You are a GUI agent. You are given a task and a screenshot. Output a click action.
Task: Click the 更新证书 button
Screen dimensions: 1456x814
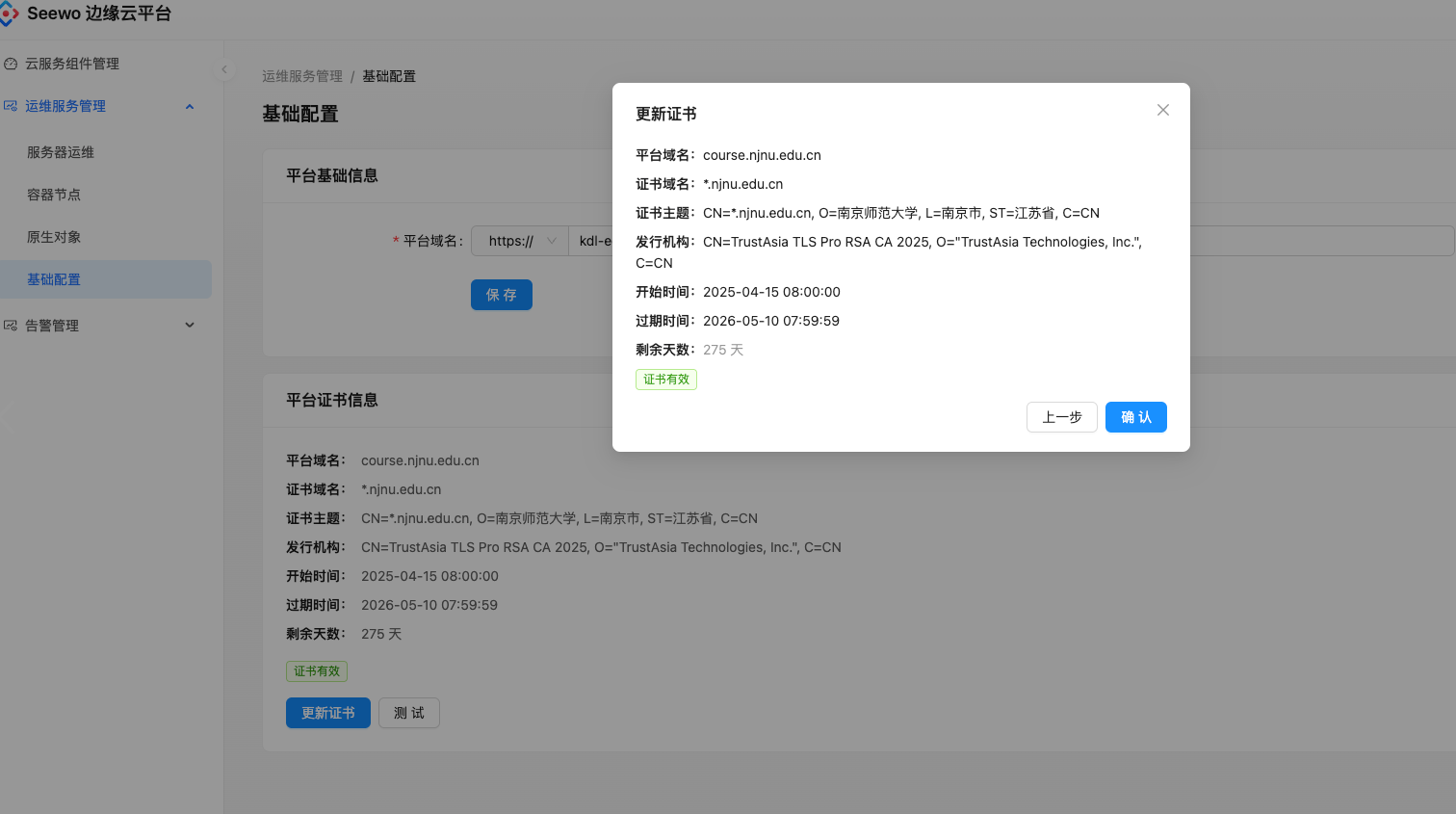[x=327, y=713]
